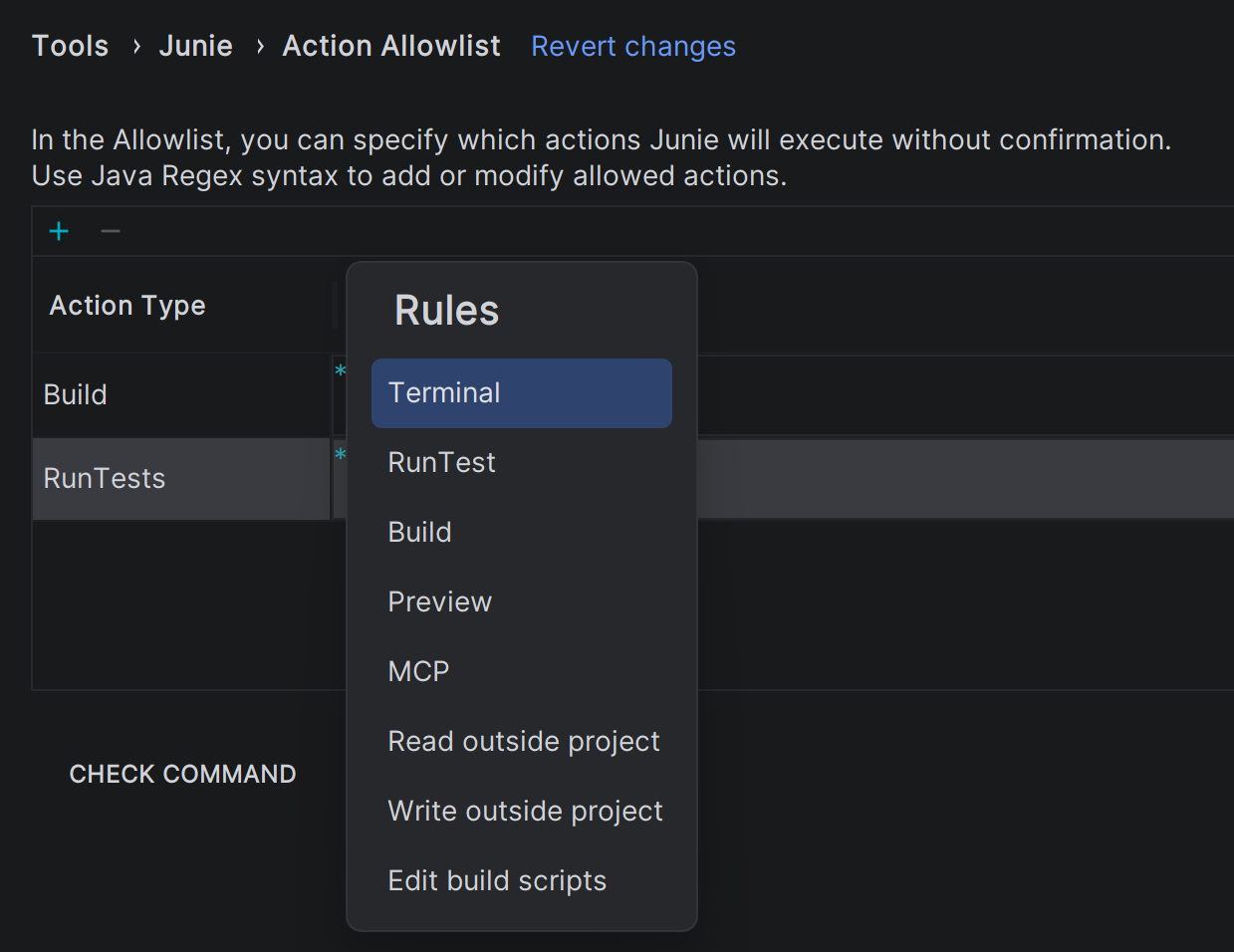The height and width of the screenshot is (952, 1234).
Task: Click Action Allowlist breadcrumb
Action: tap(391, 46)
